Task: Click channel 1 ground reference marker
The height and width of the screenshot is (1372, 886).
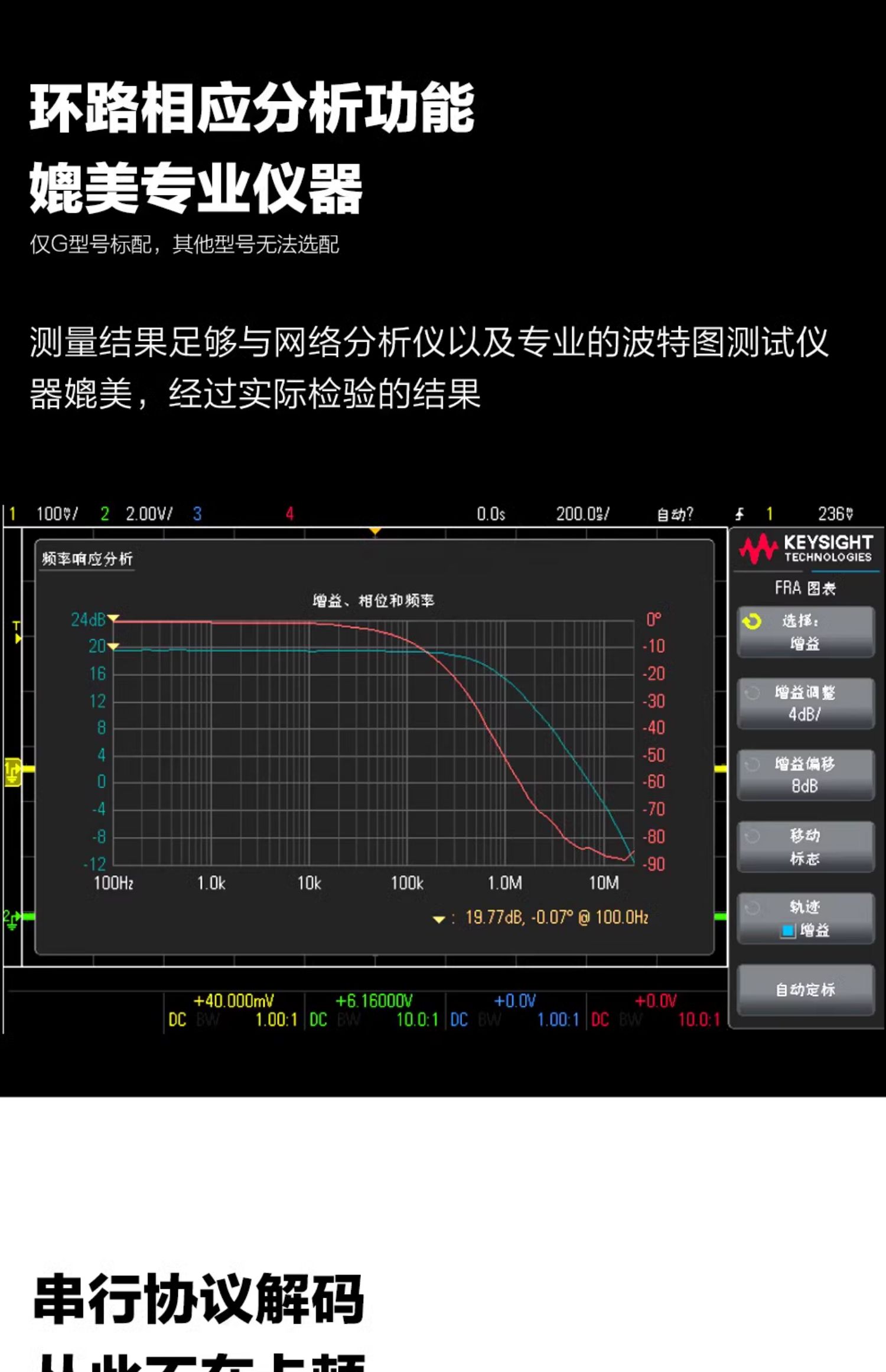Action: coord(13,772)
